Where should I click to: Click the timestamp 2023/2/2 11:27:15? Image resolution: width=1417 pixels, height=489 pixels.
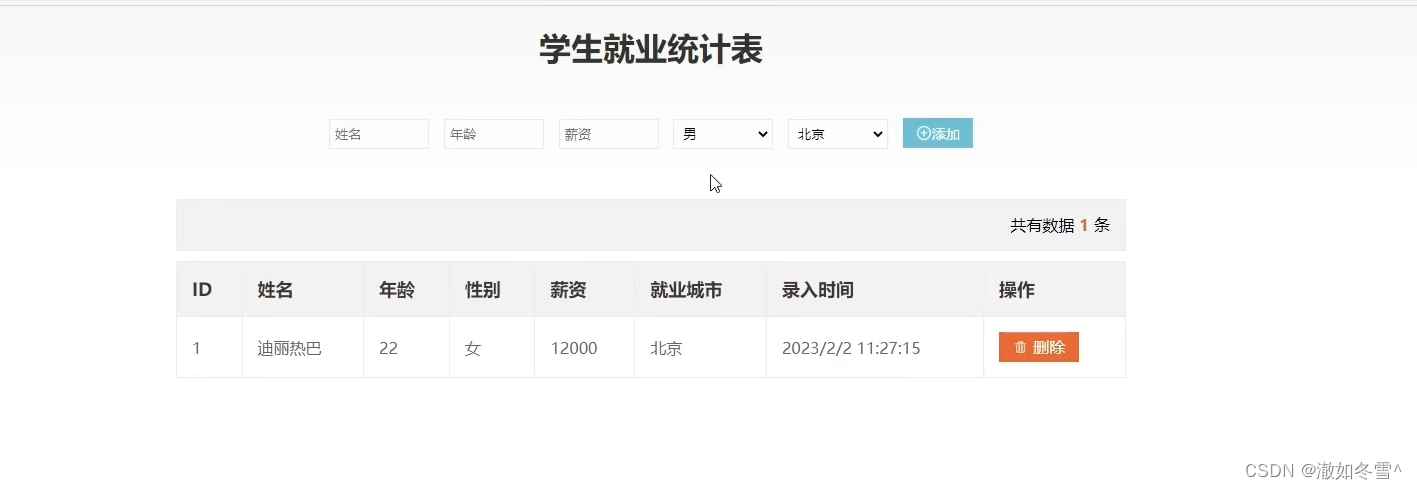[x=851, y=348]
